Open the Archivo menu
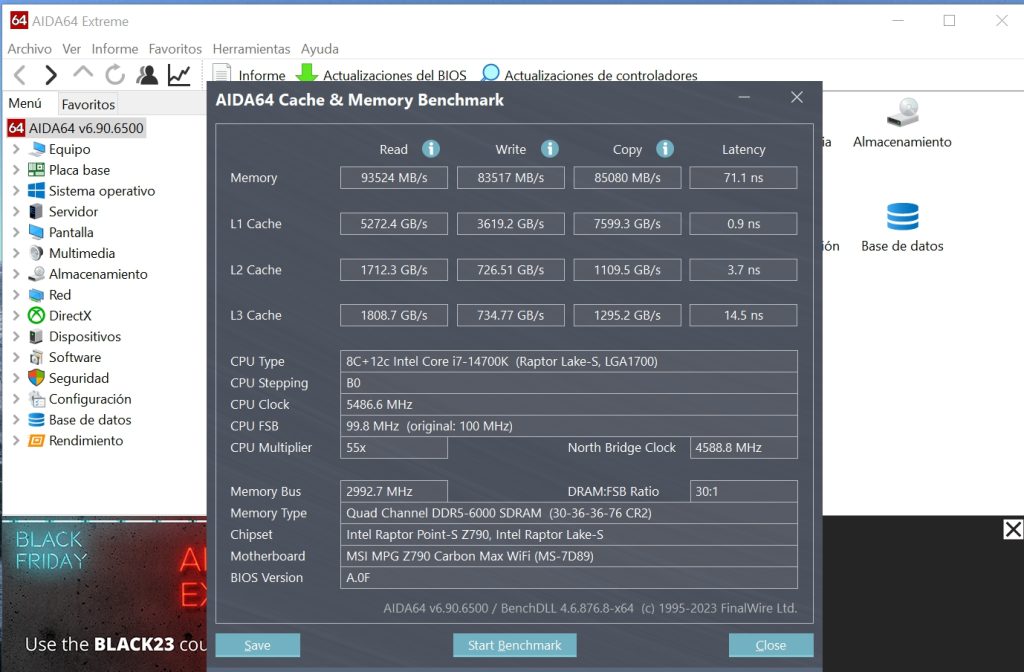The image size is (1024, 672). (29, 49)
